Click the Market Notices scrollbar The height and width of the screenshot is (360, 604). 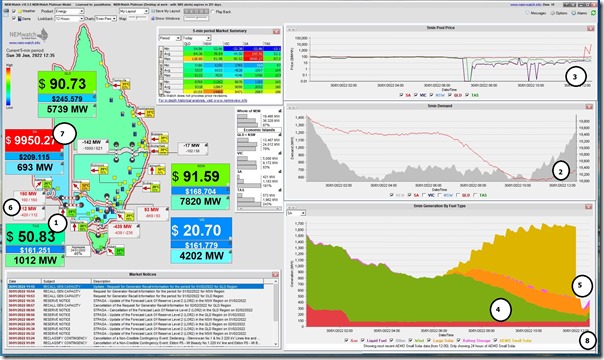276,313
